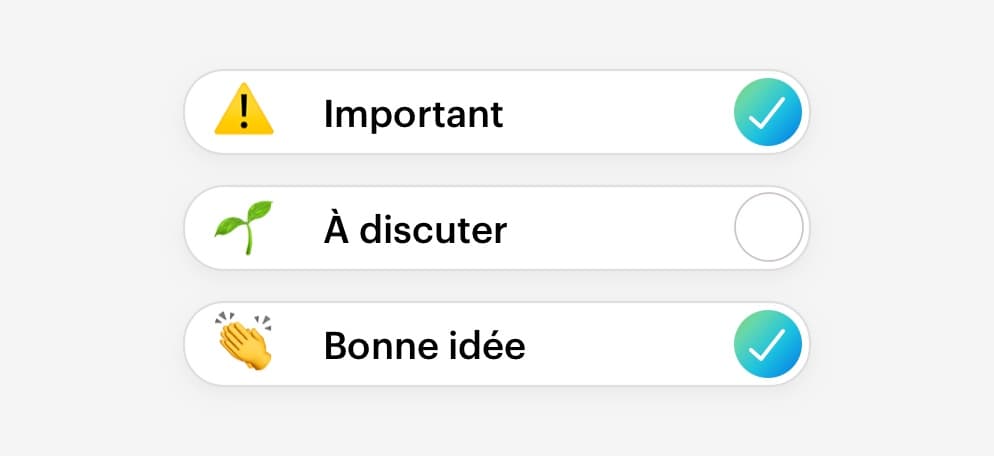Tap the applause icon beside Bonne idée
This screenshot has width=994, height=456.
point(244,341)
